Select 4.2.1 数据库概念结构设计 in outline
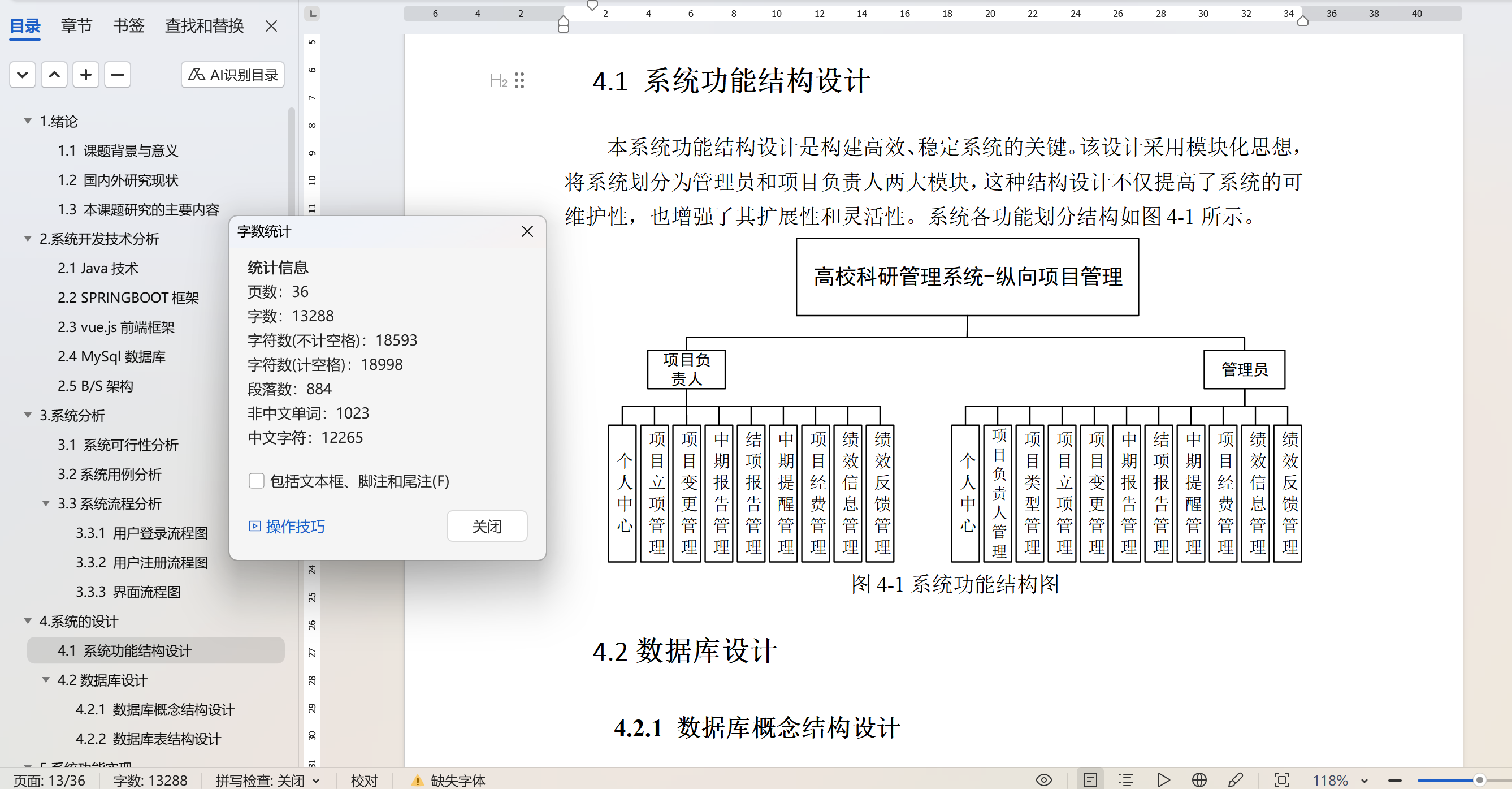Screen dimensions: 1512x789 [x=155, y=709]
